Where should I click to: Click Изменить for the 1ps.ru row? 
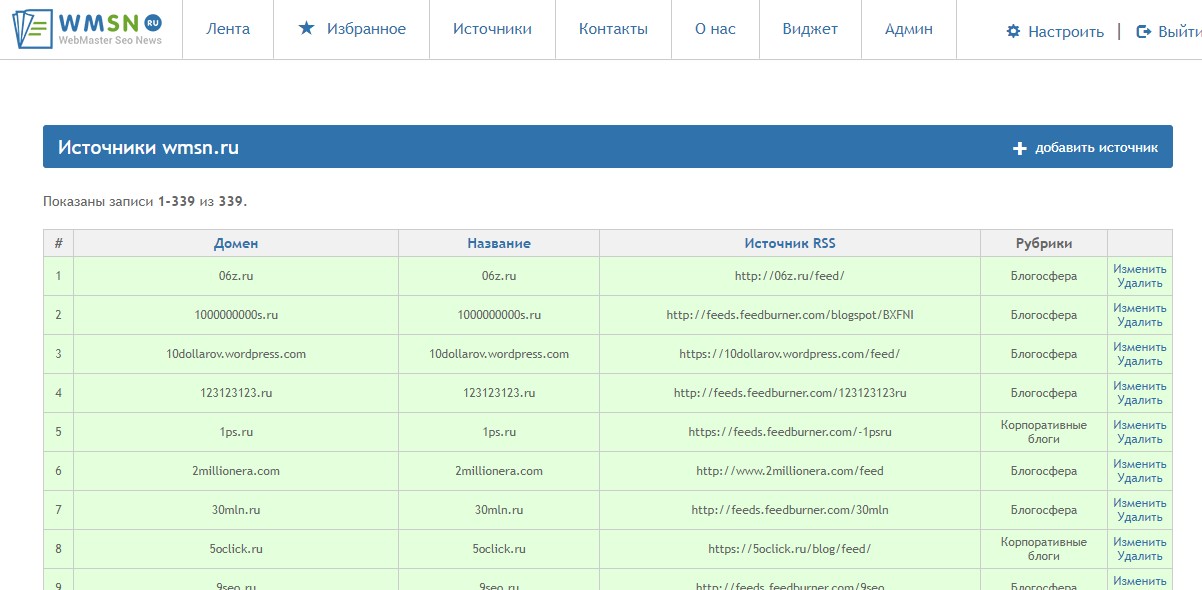[x=1140, y=425]
